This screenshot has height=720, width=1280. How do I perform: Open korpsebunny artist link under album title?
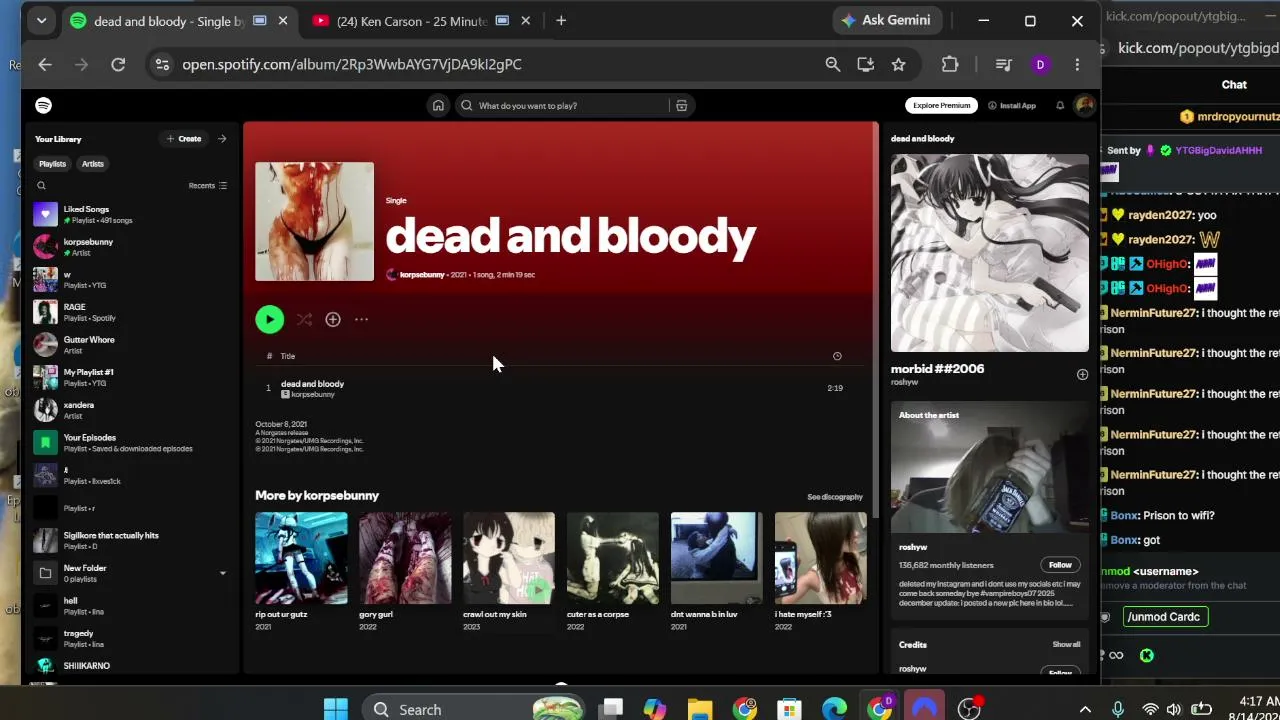point(422,274)
